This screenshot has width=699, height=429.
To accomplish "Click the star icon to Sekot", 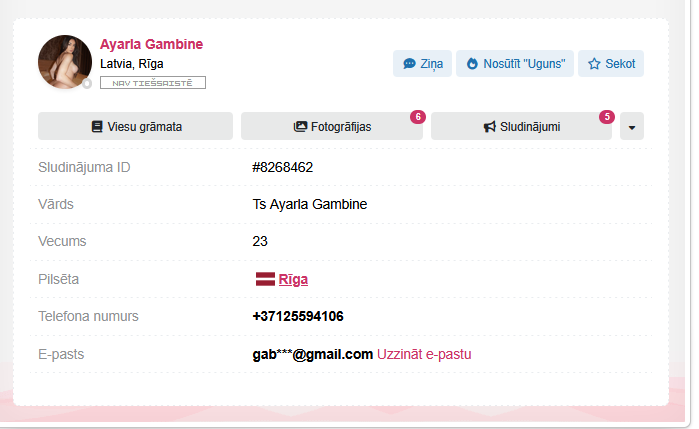I will point(594,64).
